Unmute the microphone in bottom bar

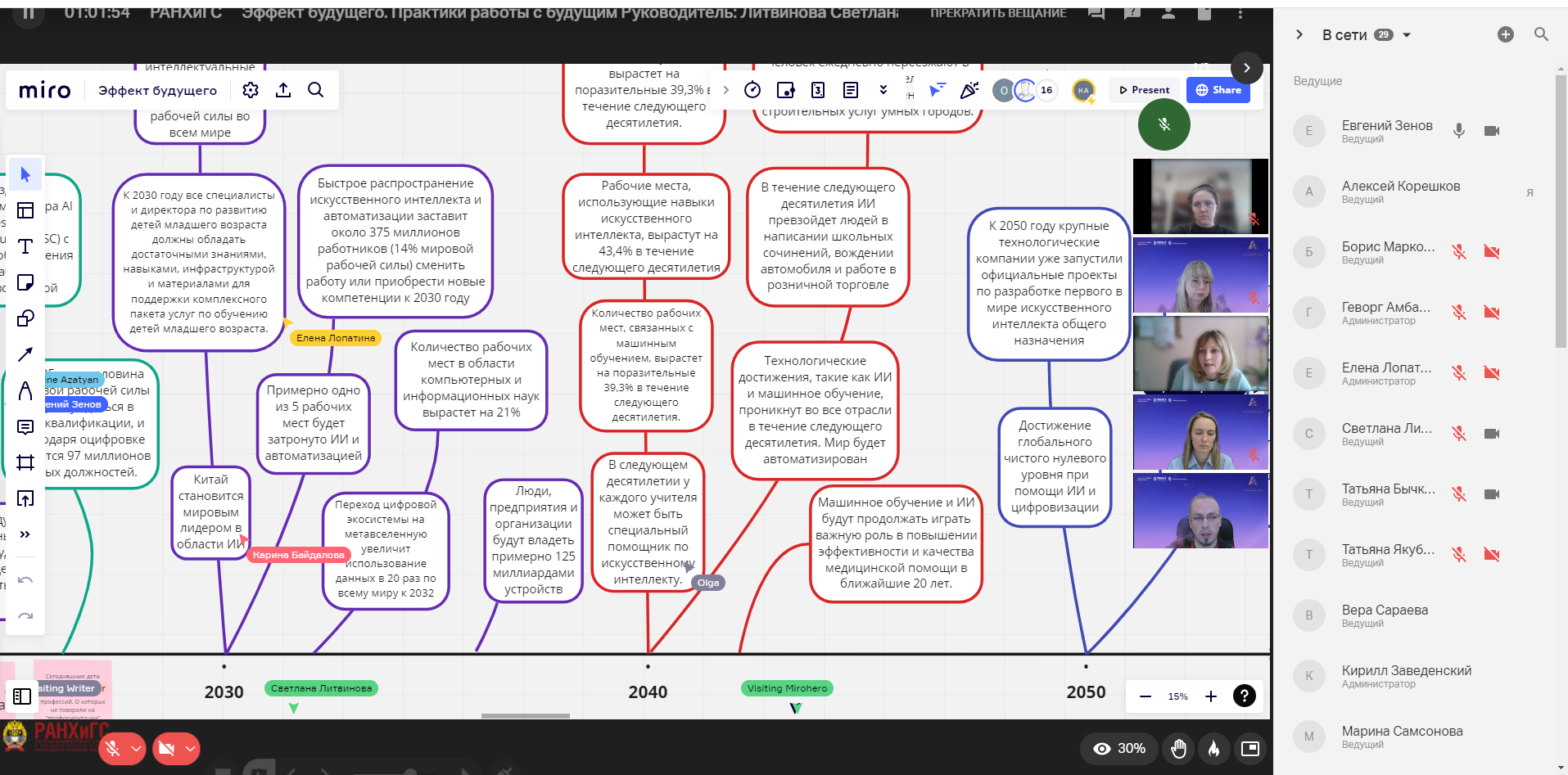click(114, 748)
